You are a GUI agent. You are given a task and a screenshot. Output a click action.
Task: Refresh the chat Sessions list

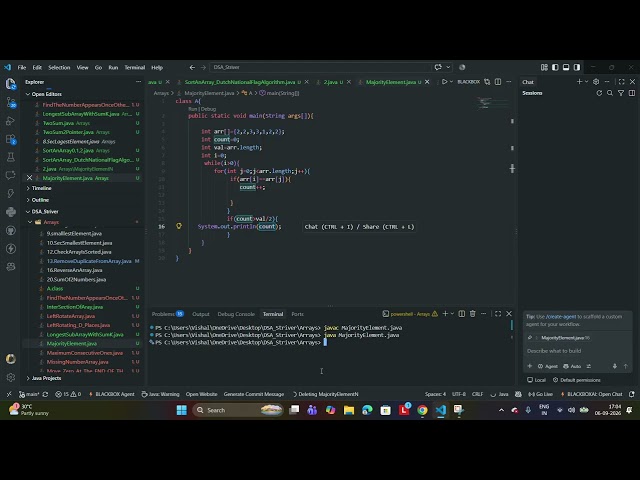[x=599, y=93]
